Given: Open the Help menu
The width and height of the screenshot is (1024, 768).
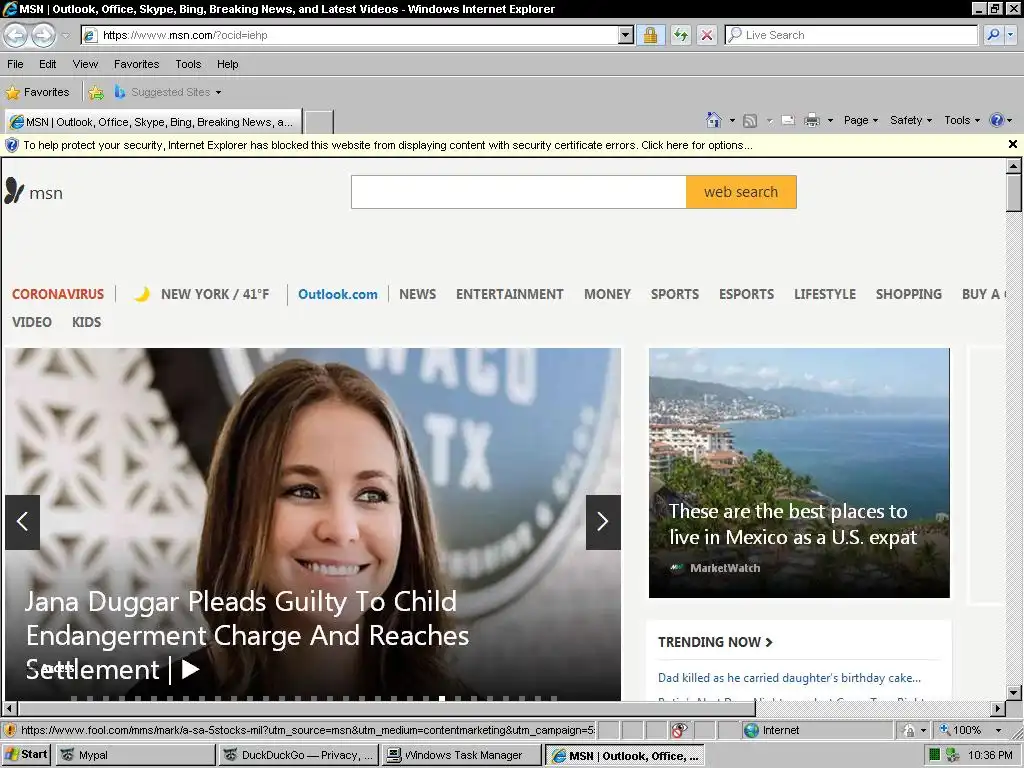Looking at the screenshot, I should pos(227,64).
